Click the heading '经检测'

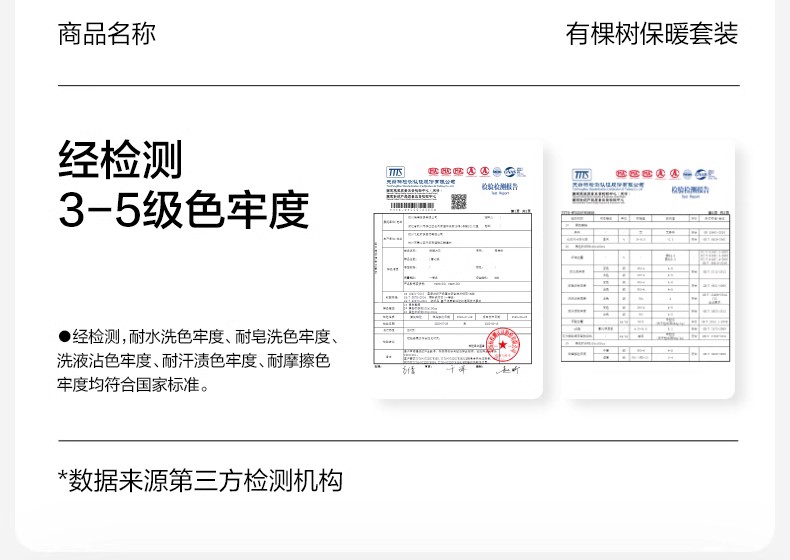(120, 159)
